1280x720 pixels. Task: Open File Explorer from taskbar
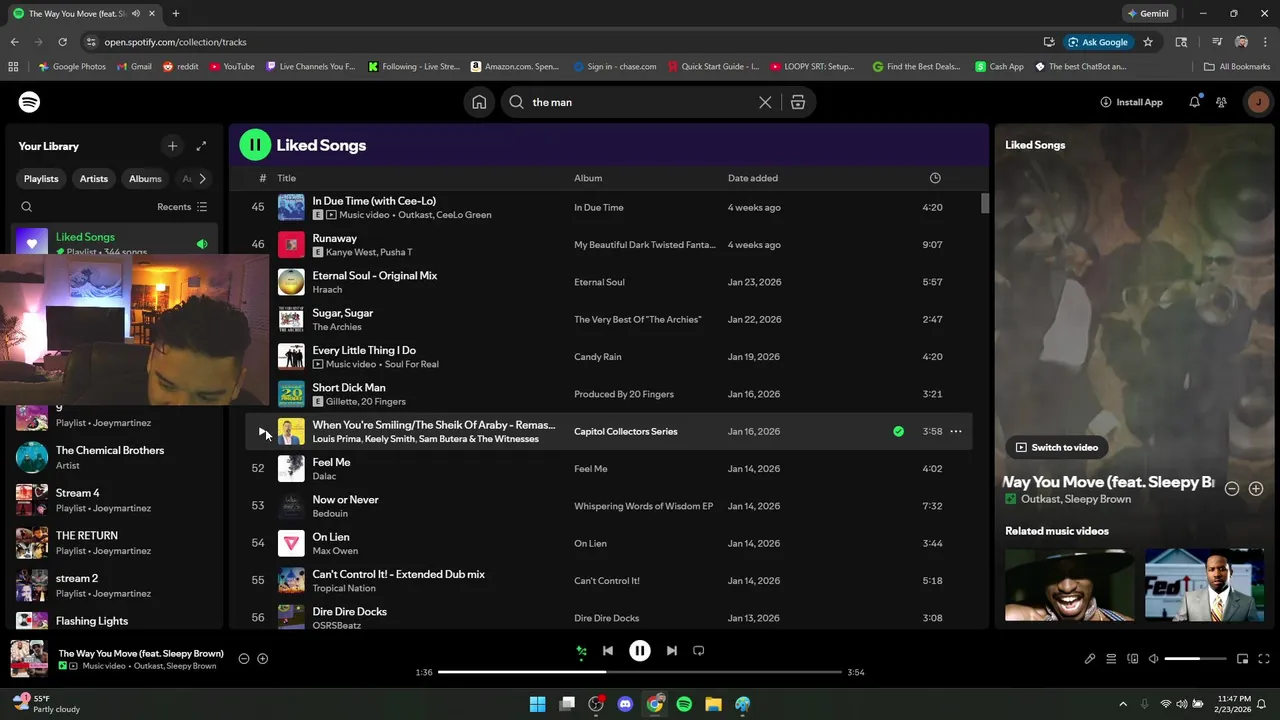(713, 704)
